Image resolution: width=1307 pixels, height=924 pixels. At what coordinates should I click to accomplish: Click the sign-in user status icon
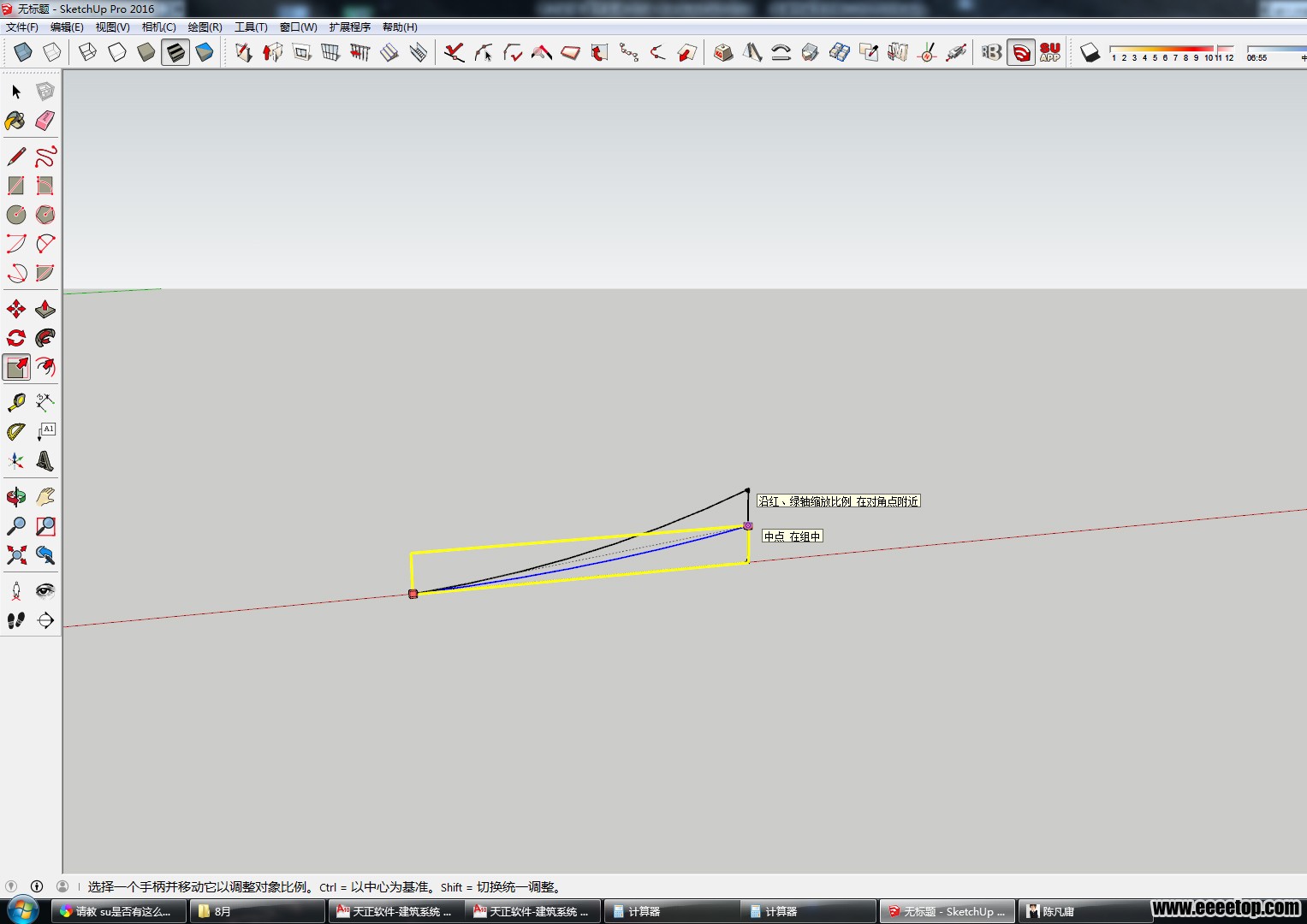point(62,886)
